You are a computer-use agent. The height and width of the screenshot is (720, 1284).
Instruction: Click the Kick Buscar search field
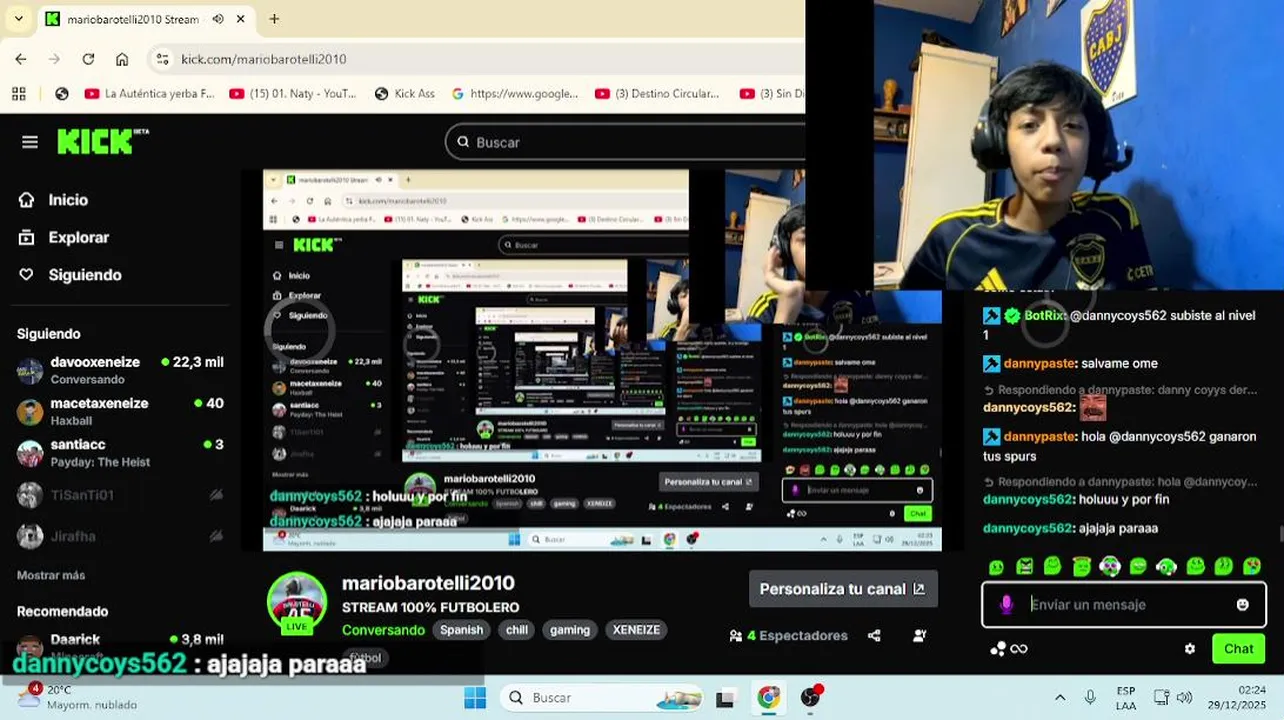pyautogui.click(x=625, y=142)
